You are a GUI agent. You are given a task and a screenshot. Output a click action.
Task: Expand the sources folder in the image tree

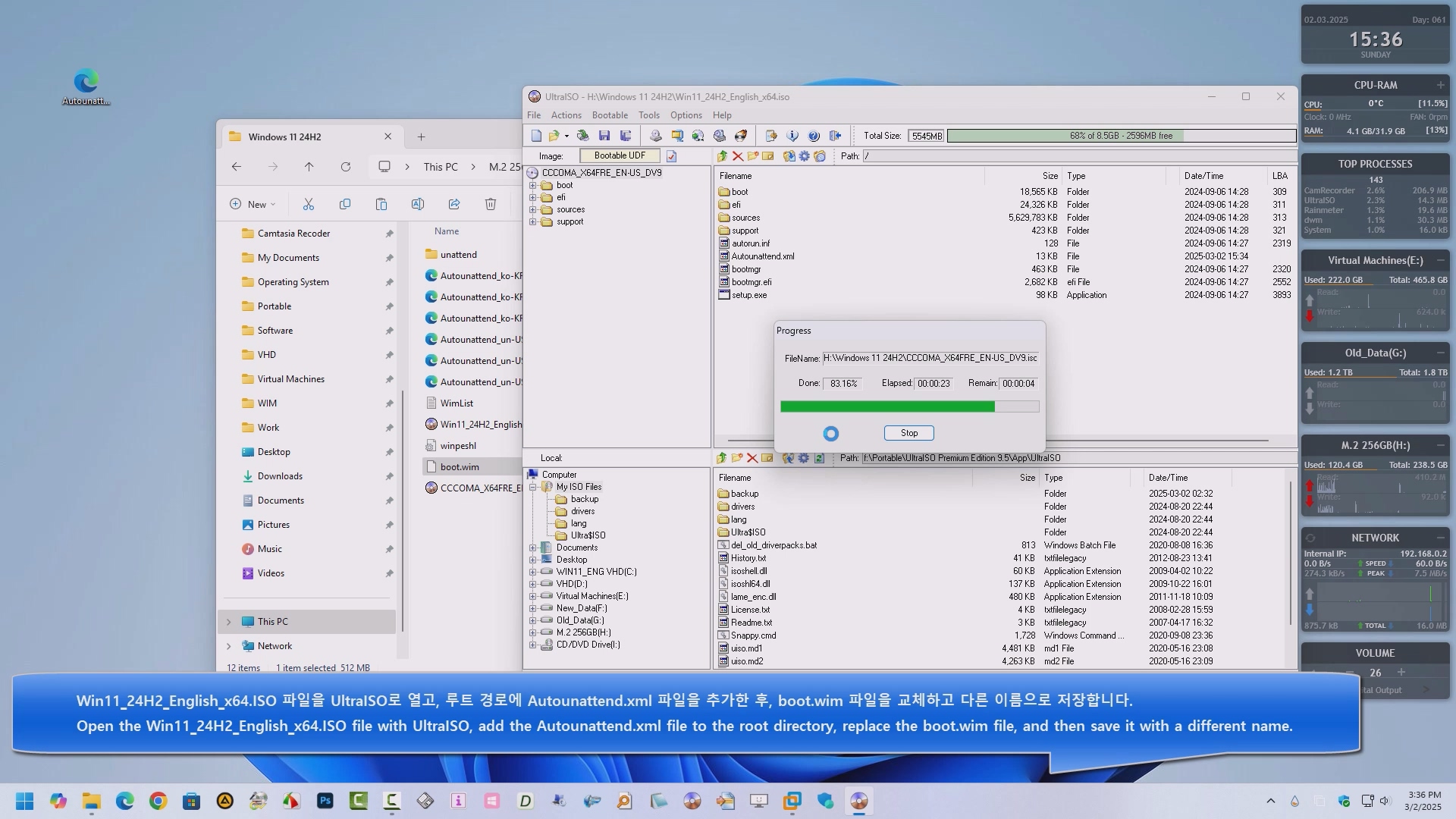[x=532, y=210]
